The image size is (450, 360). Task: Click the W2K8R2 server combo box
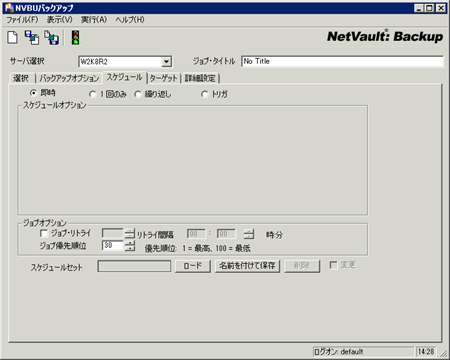pos(125,61)
